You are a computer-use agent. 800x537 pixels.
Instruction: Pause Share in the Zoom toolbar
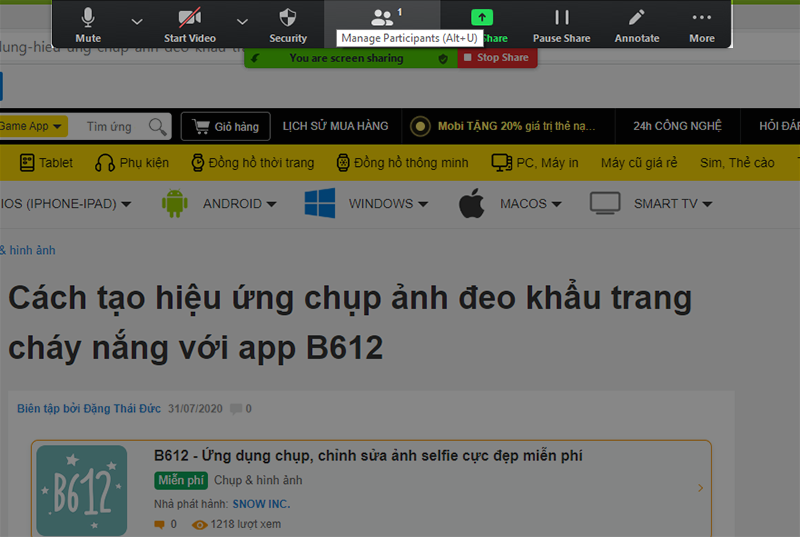point(561,24)
